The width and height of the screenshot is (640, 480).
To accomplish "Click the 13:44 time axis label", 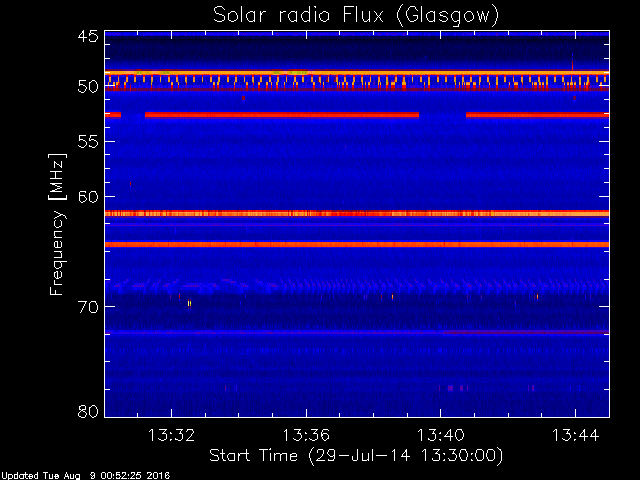I will click(576, 435).
